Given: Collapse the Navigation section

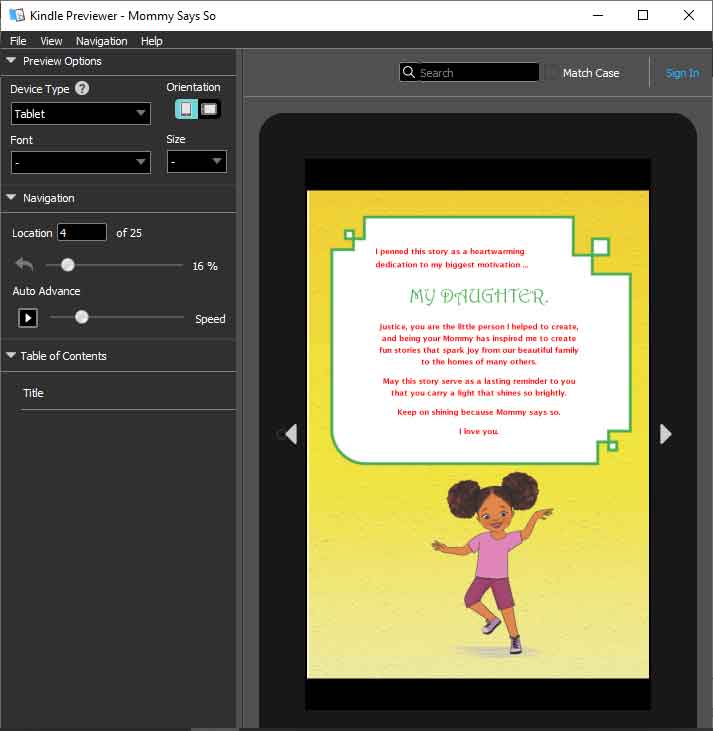Looking at the screenshot, I should click(x=11, y=198).
